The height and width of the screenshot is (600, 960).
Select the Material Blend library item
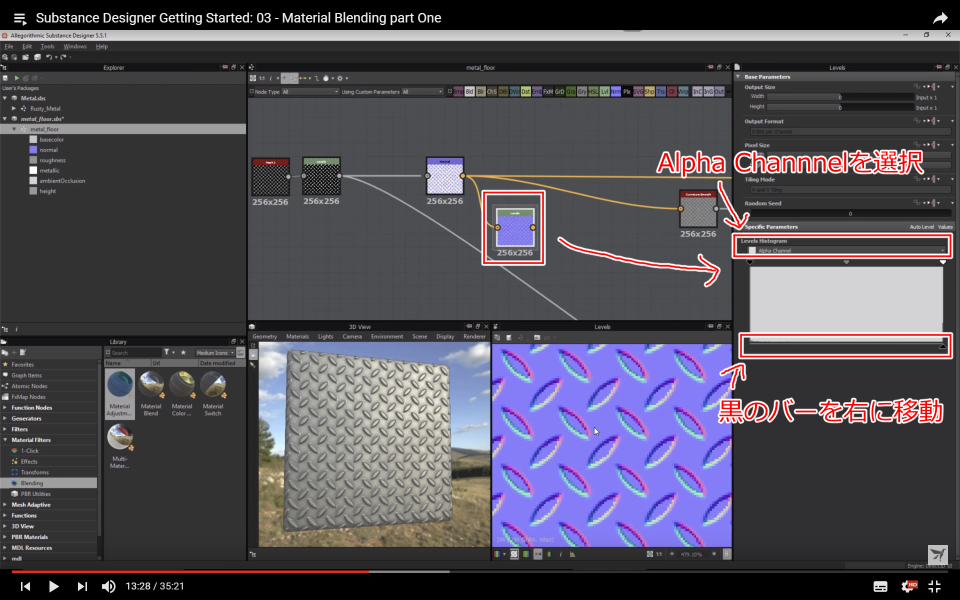pos(151,393)
